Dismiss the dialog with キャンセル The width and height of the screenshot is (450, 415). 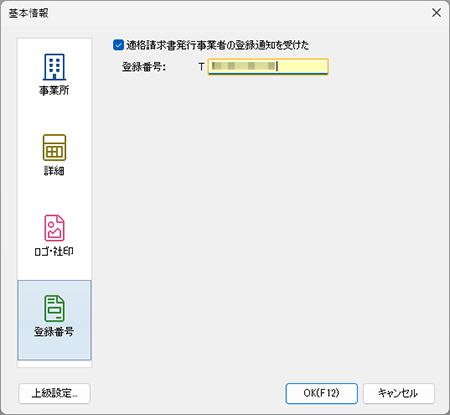pos(399,393)
